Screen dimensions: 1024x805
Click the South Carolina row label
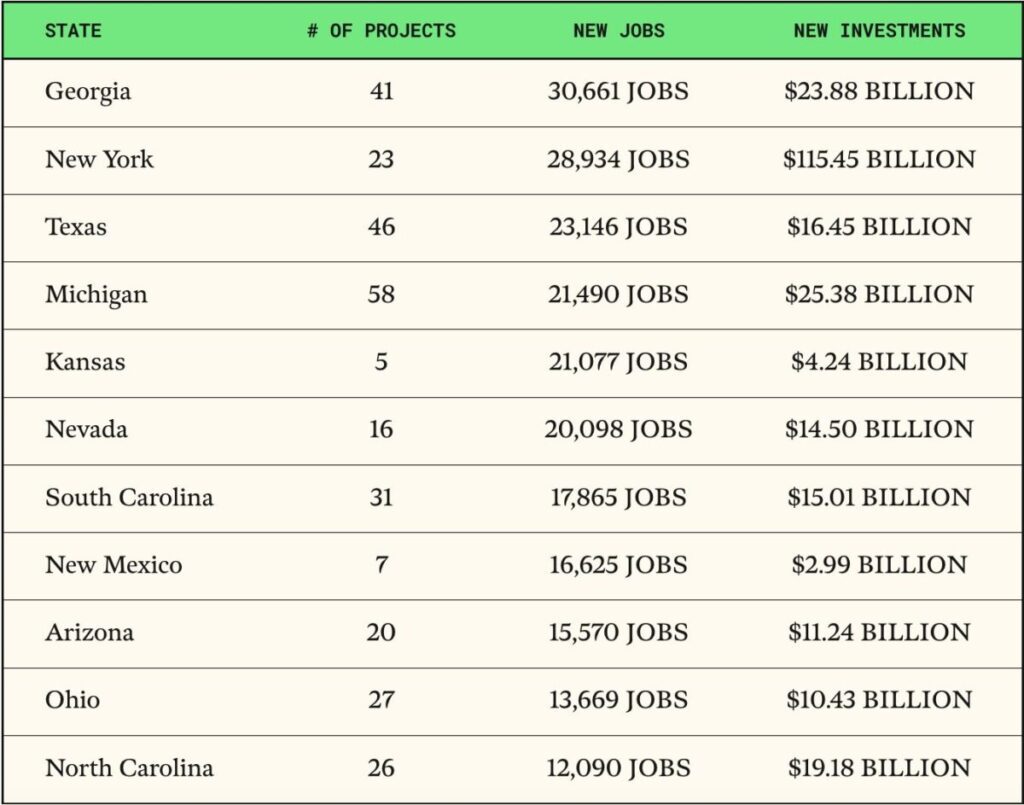[x=129, y=497]
